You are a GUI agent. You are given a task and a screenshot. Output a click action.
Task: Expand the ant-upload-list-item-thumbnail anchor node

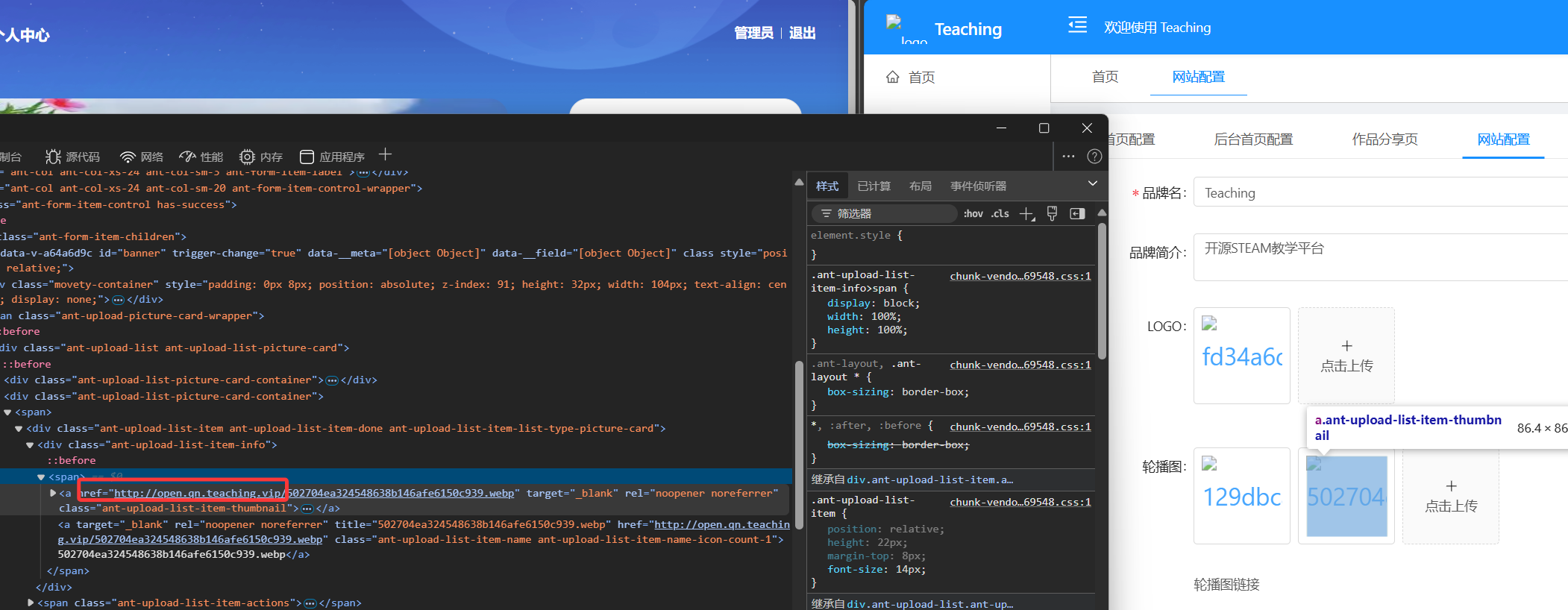pos(53,493)
